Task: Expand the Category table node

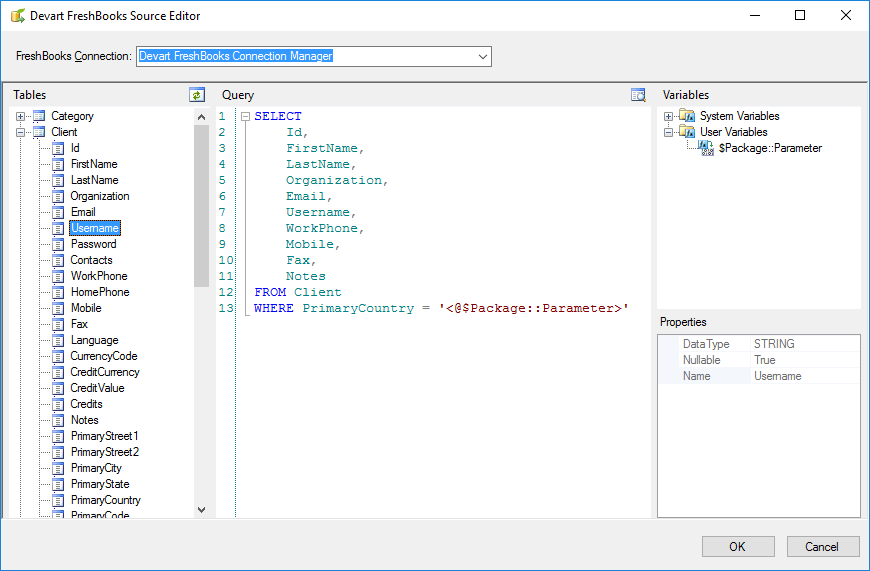Action: (x=20, y=116)
